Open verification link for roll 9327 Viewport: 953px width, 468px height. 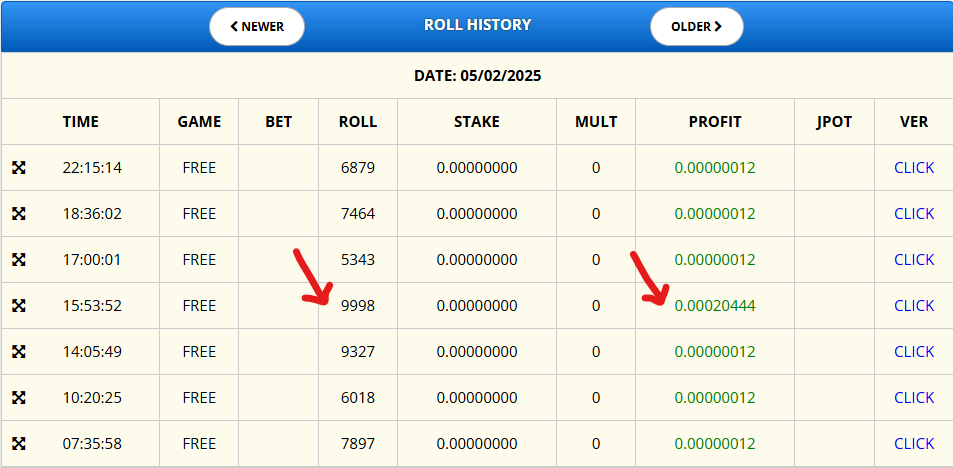coord(913,352)
